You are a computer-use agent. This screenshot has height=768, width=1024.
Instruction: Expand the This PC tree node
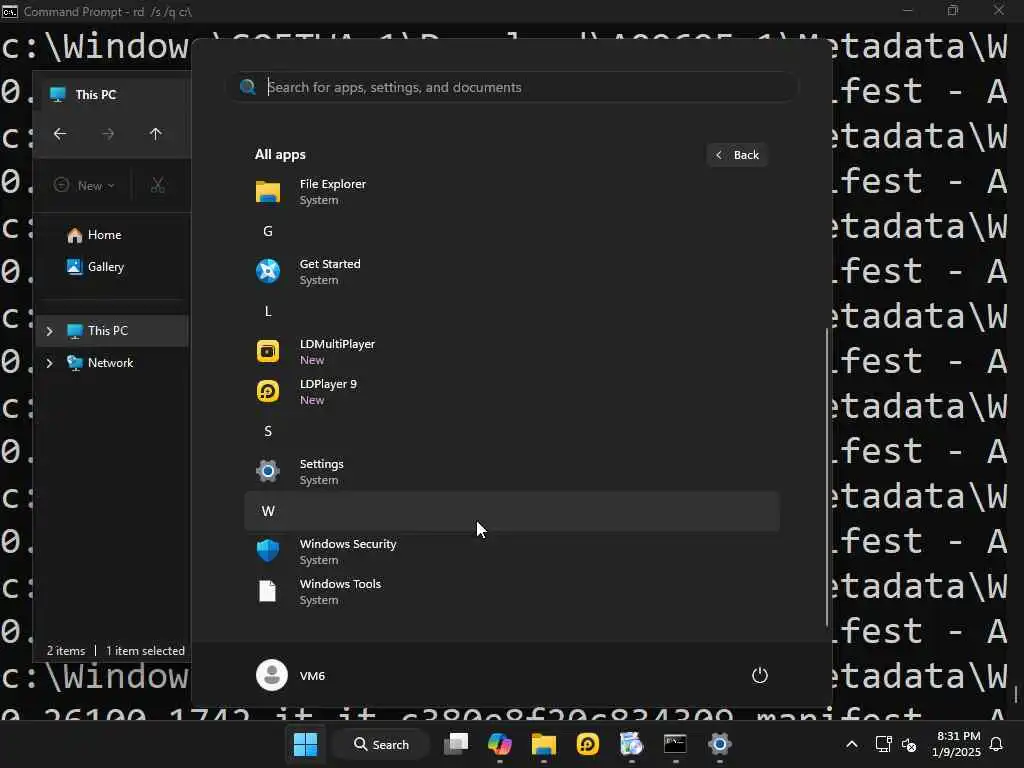(x=50, y=331)
